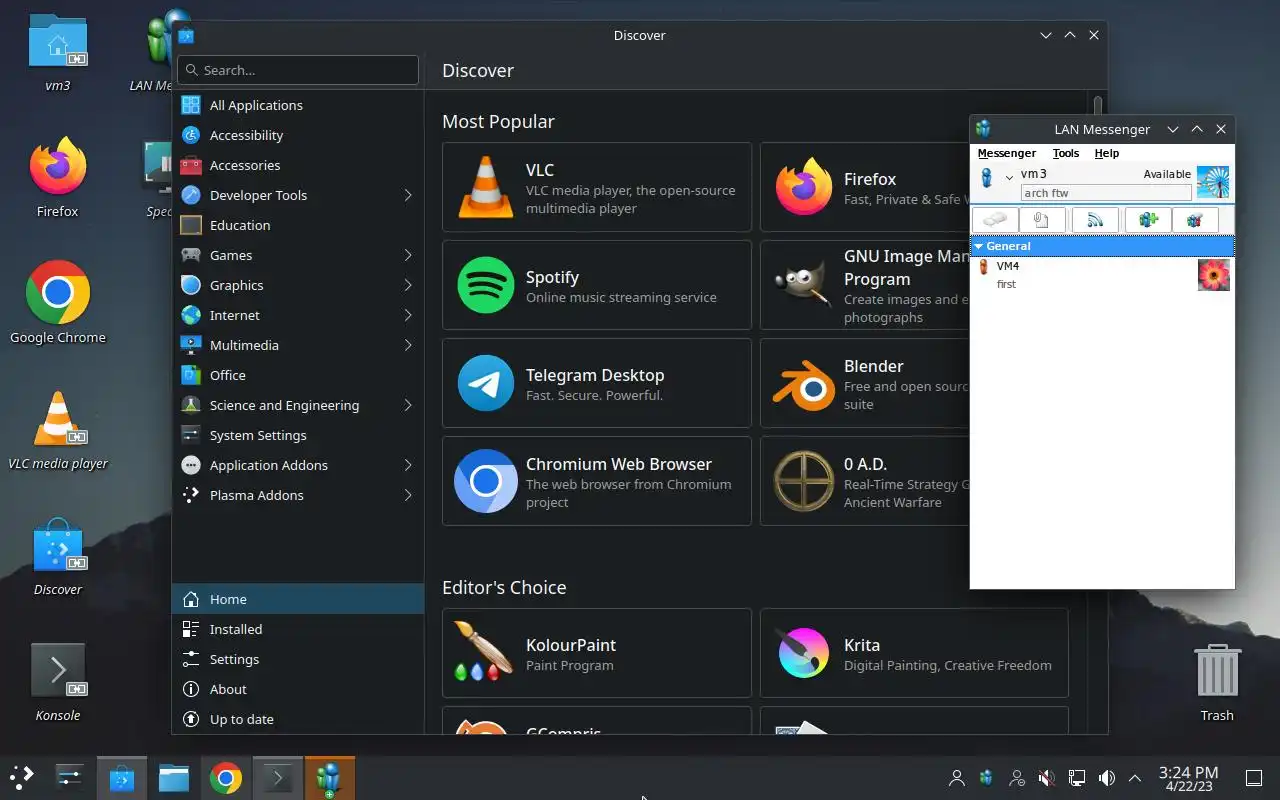Select All Applications category
This screenshot has height=800, width=1280.
tap(297, 105)
